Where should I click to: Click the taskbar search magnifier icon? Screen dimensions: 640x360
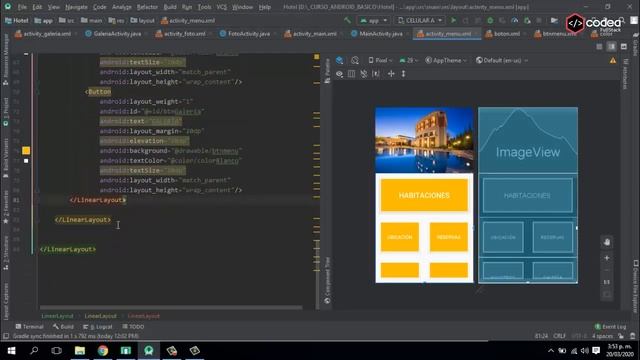click(x=34, y=351)
